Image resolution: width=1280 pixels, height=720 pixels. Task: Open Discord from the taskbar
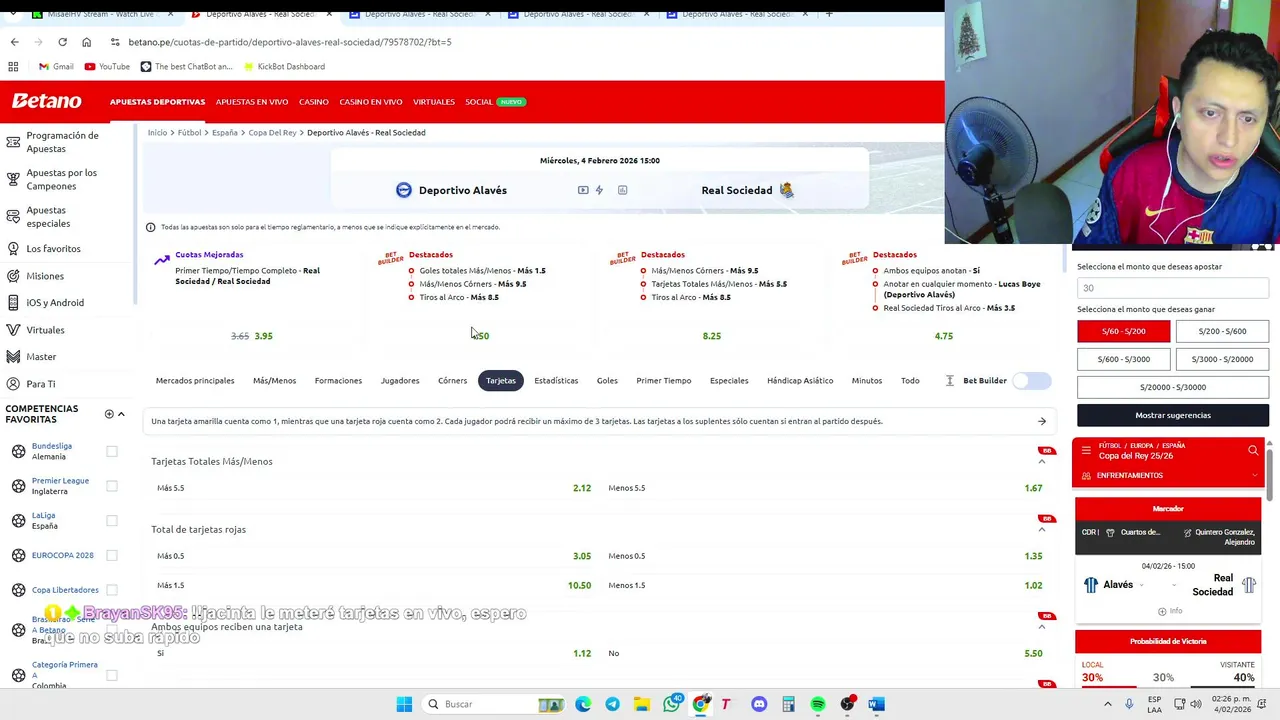(x=759, y=704)
